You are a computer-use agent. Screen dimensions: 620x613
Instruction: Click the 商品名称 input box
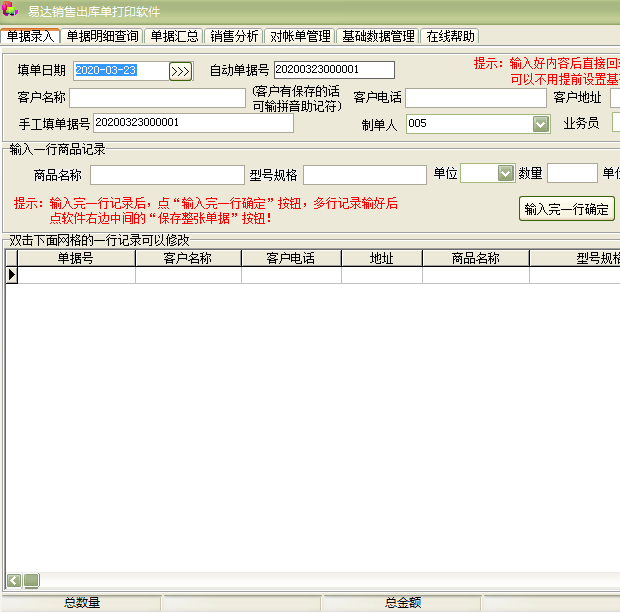click(166, 175)
